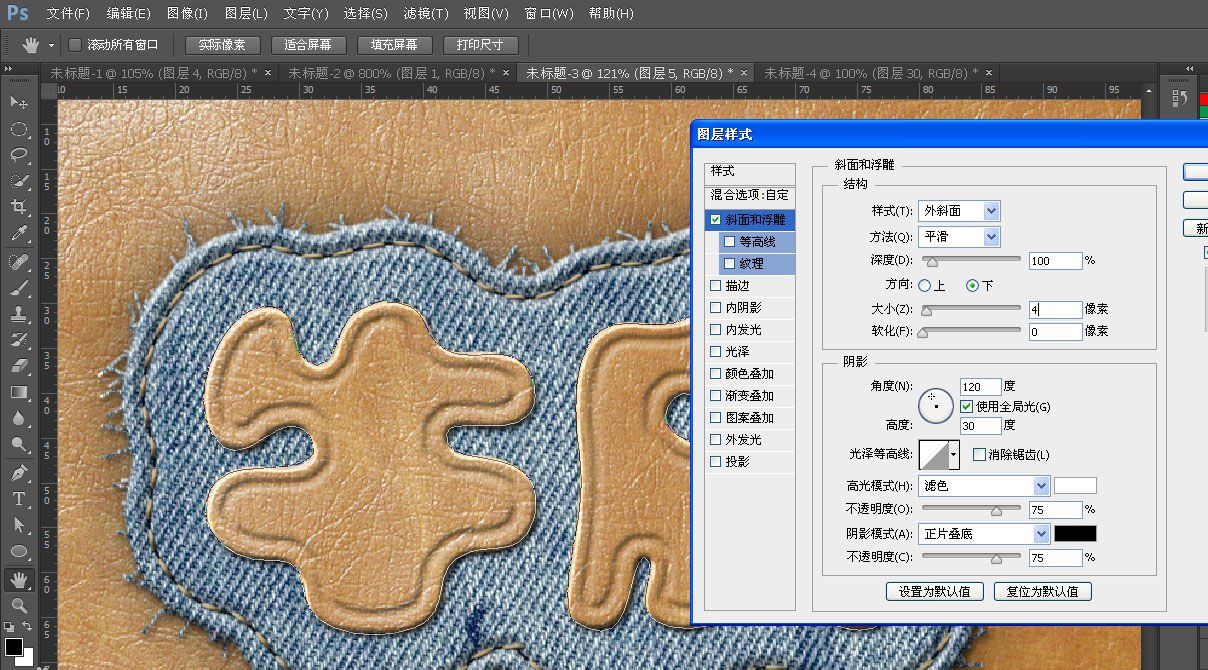Click the 复位为默认值 button
The image size is (1208, 670).
[x=1043, y=591]
